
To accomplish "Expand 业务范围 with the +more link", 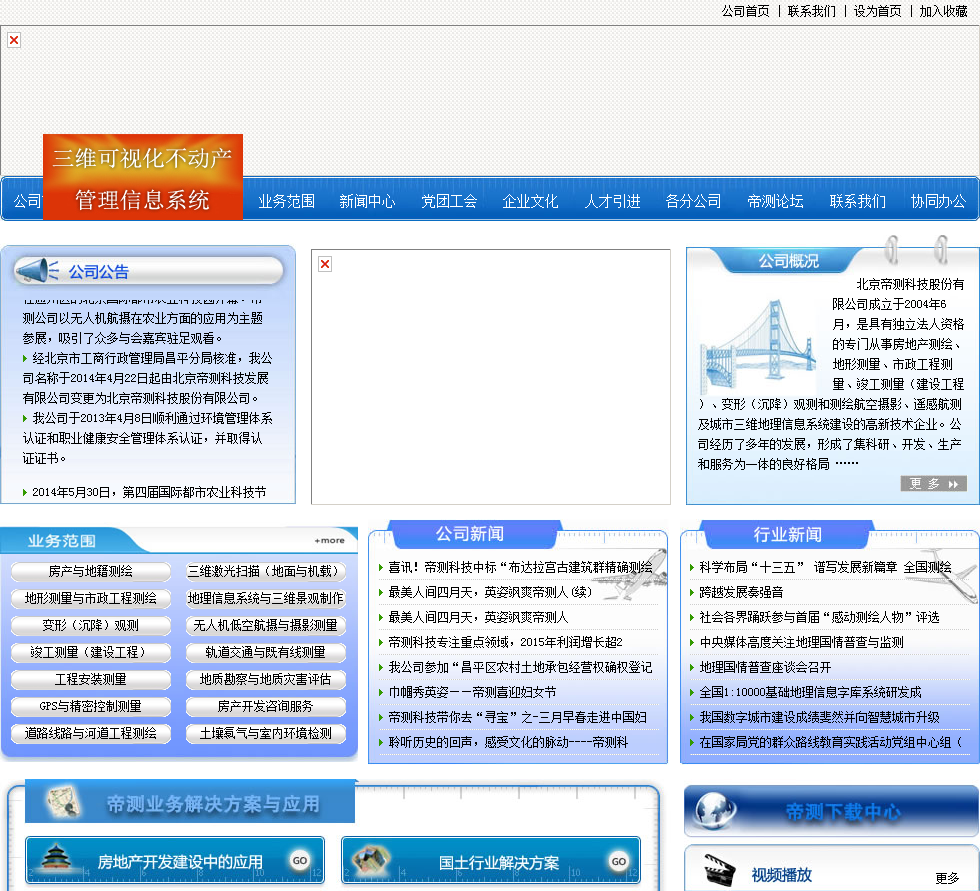I will tap(329, 540).
